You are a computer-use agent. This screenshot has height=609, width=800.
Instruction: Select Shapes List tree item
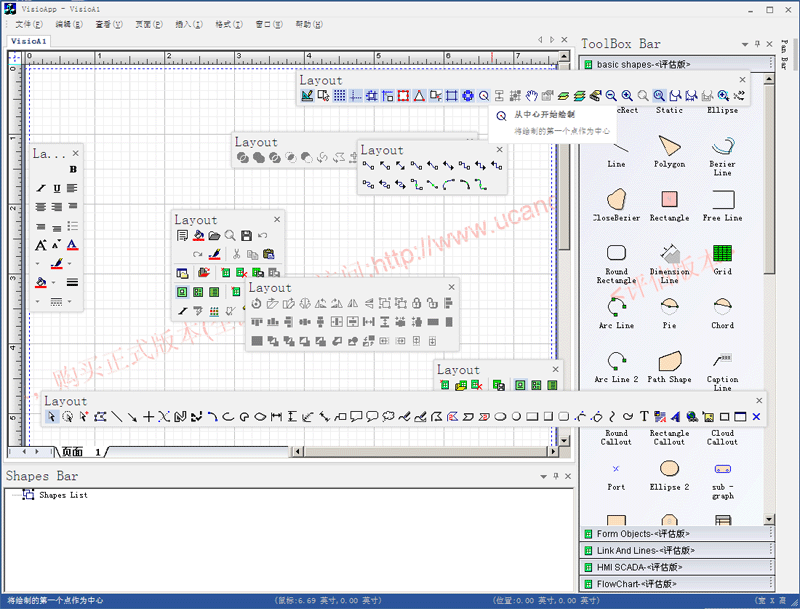[x=62, y=495]
